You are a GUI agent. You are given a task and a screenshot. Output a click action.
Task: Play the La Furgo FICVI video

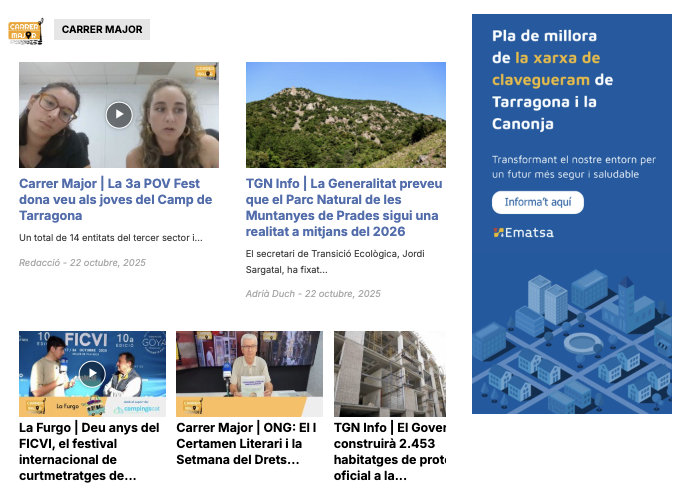[x=92, y=374]
